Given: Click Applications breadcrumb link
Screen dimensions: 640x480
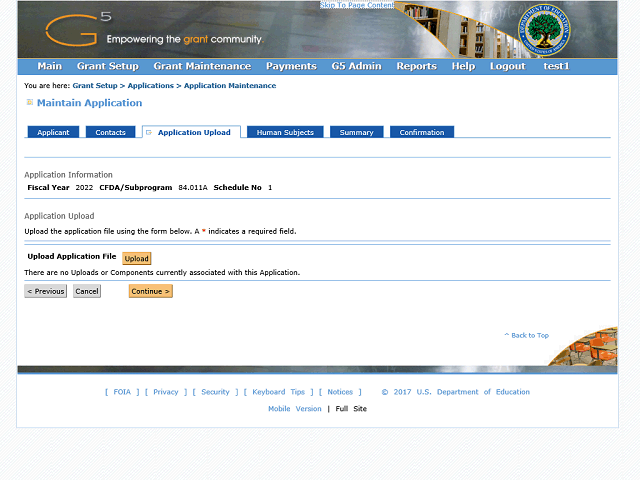Looking at the screenshot, I should [151, 86].
